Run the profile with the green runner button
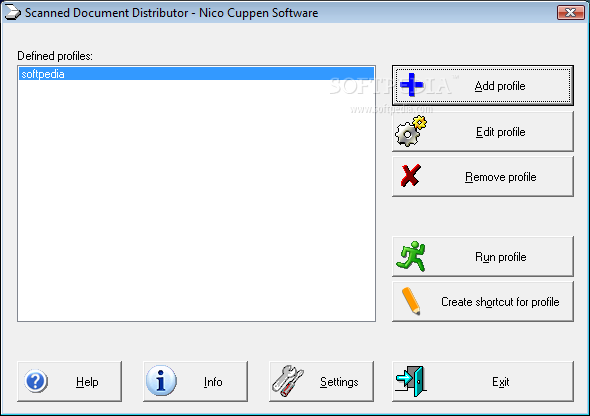Viewport: 590px width, 416px height. click(483, 257)
